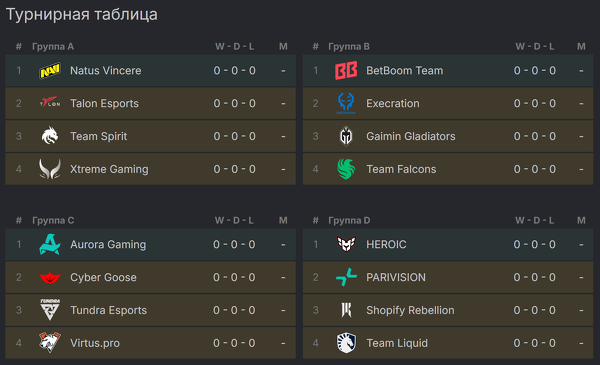Open the Execration blue logo

click(x=346, y=103)
